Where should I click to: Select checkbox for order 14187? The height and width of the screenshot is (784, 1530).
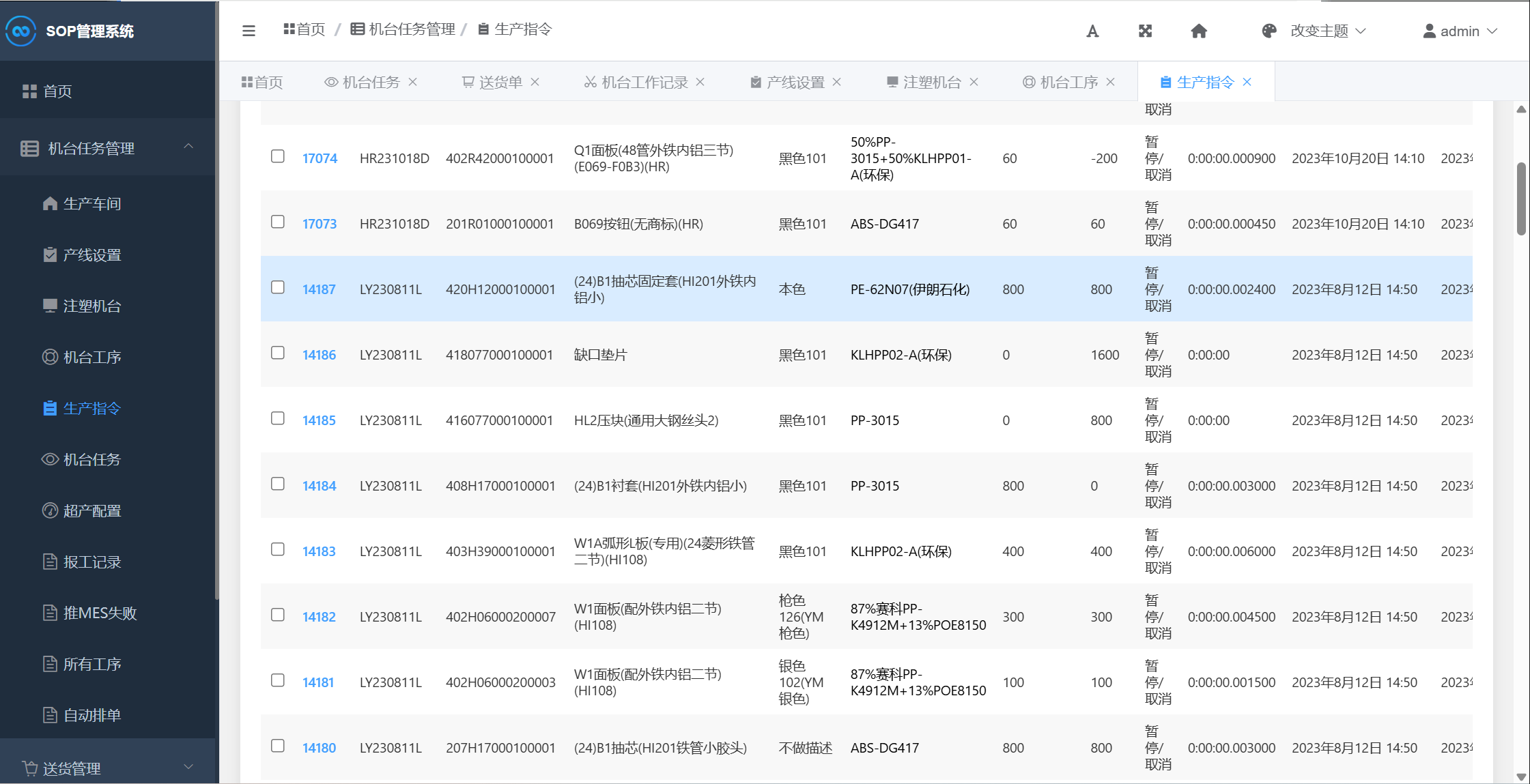(x=278, y=287)
